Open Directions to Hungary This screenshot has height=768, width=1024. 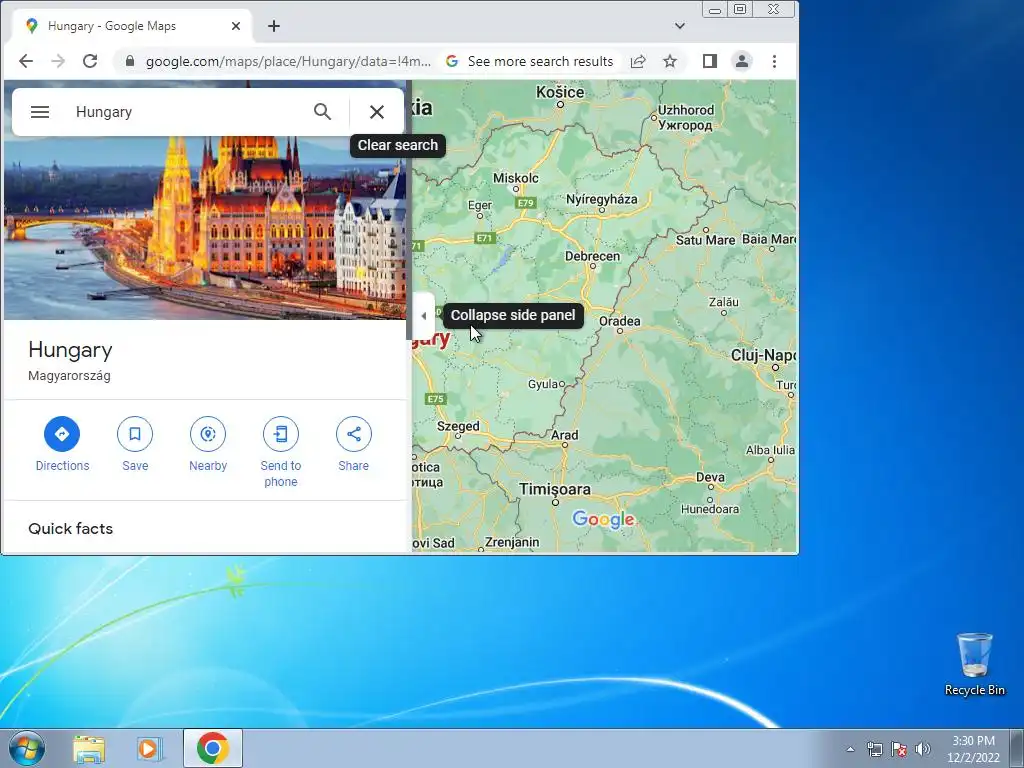point(62,445)
